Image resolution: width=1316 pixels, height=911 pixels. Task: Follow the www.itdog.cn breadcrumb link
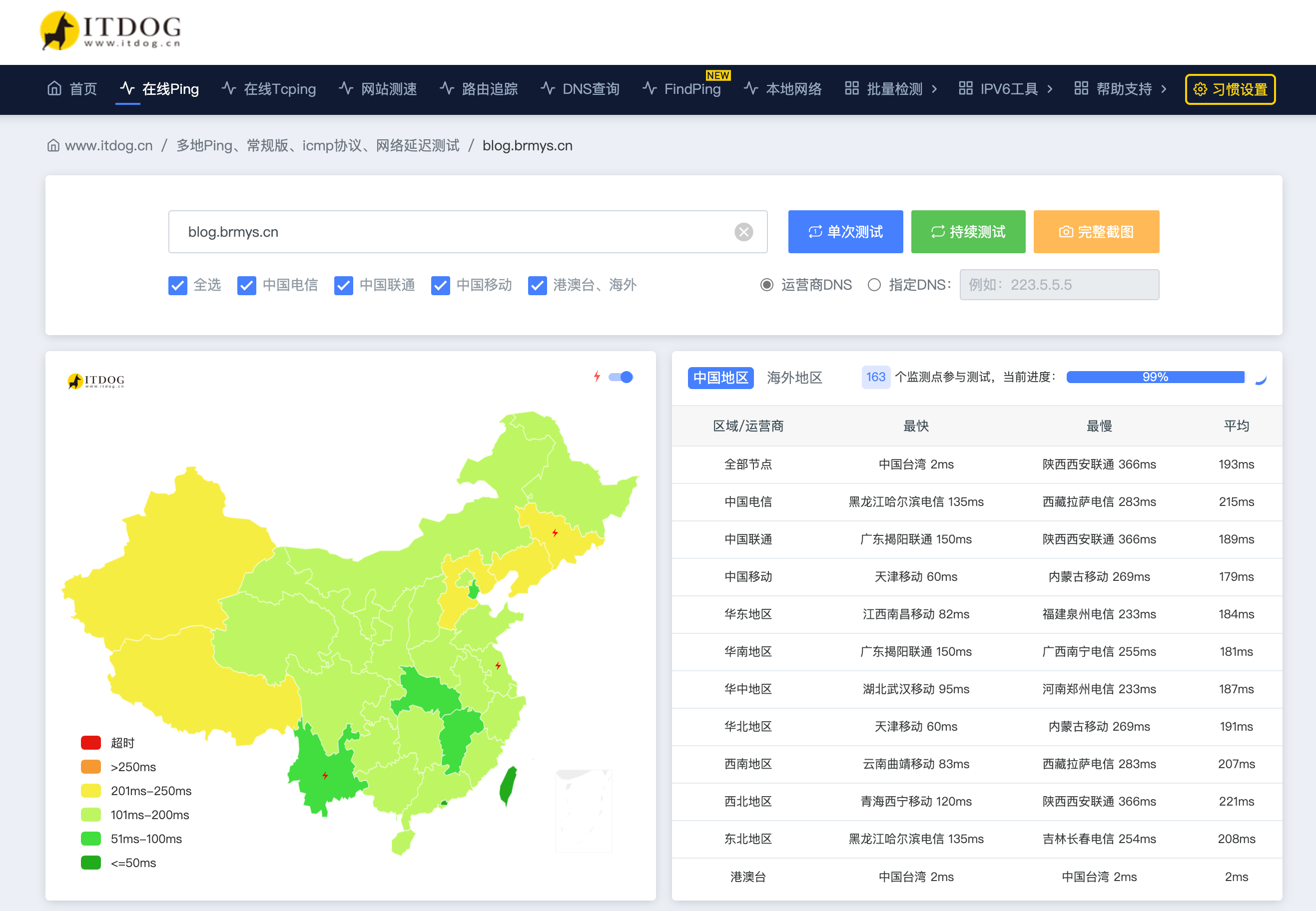click(x=109, y=145)
